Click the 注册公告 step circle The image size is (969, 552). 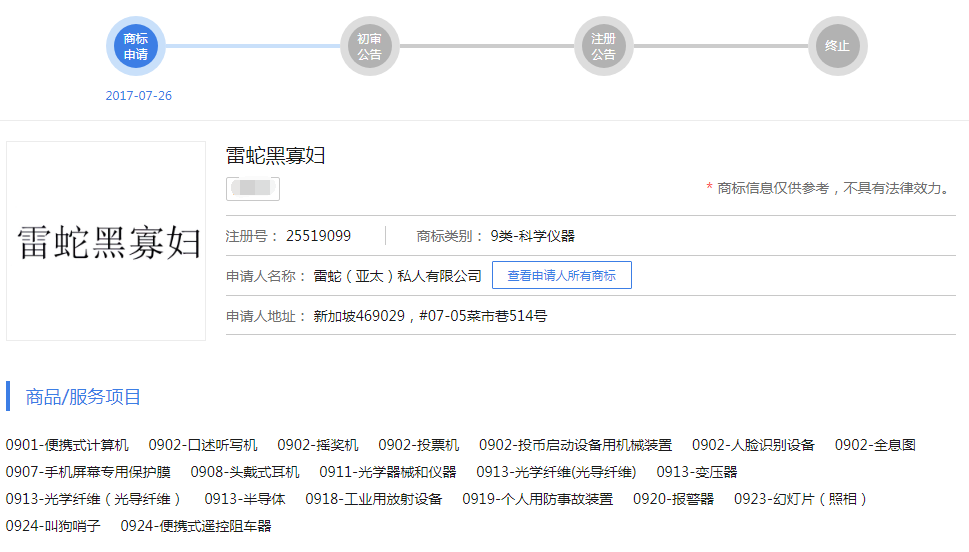click(x=604, y=46)
